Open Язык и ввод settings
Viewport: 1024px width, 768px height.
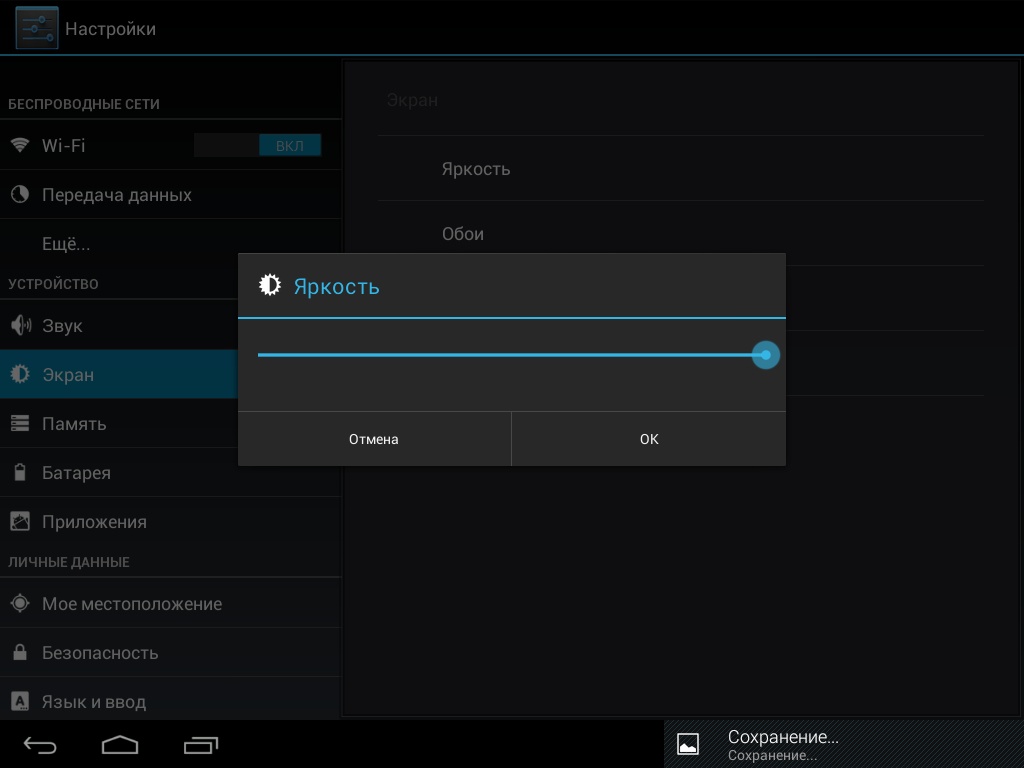tap(94, 702)
